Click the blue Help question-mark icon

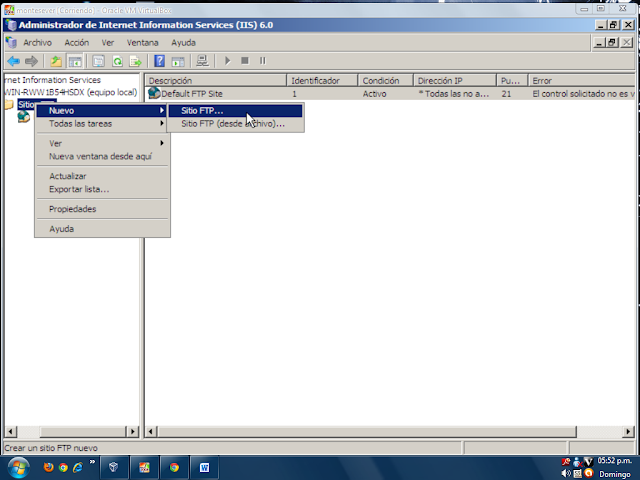(159, 61)
